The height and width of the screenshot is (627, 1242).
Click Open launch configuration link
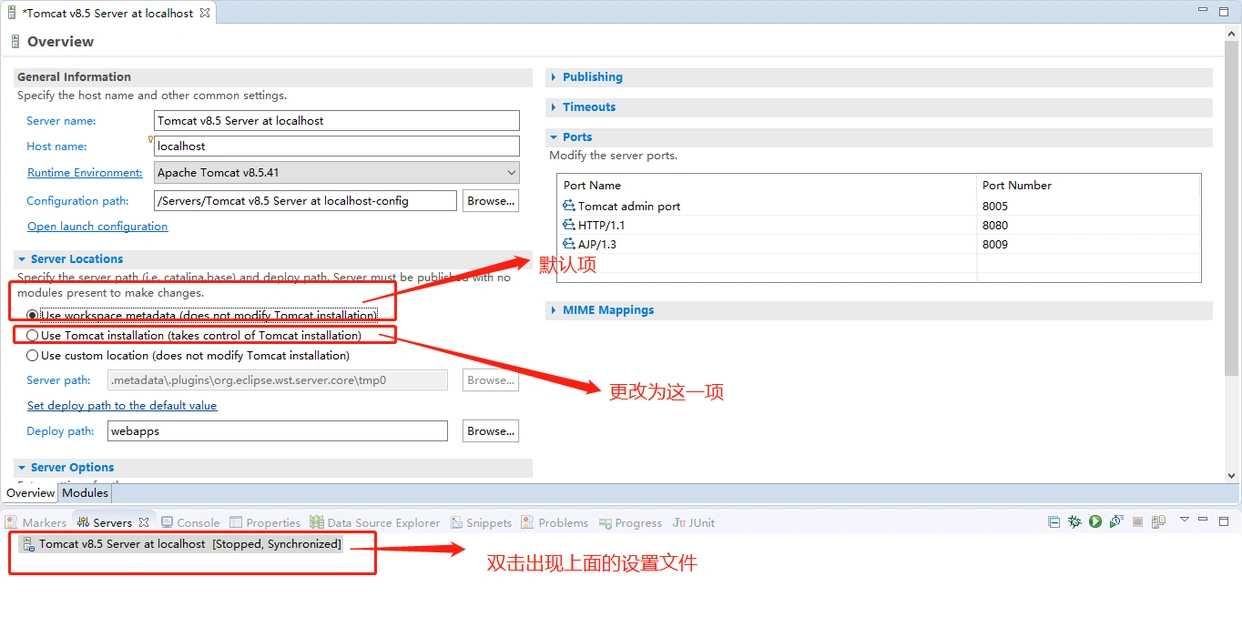coord(97,226)
